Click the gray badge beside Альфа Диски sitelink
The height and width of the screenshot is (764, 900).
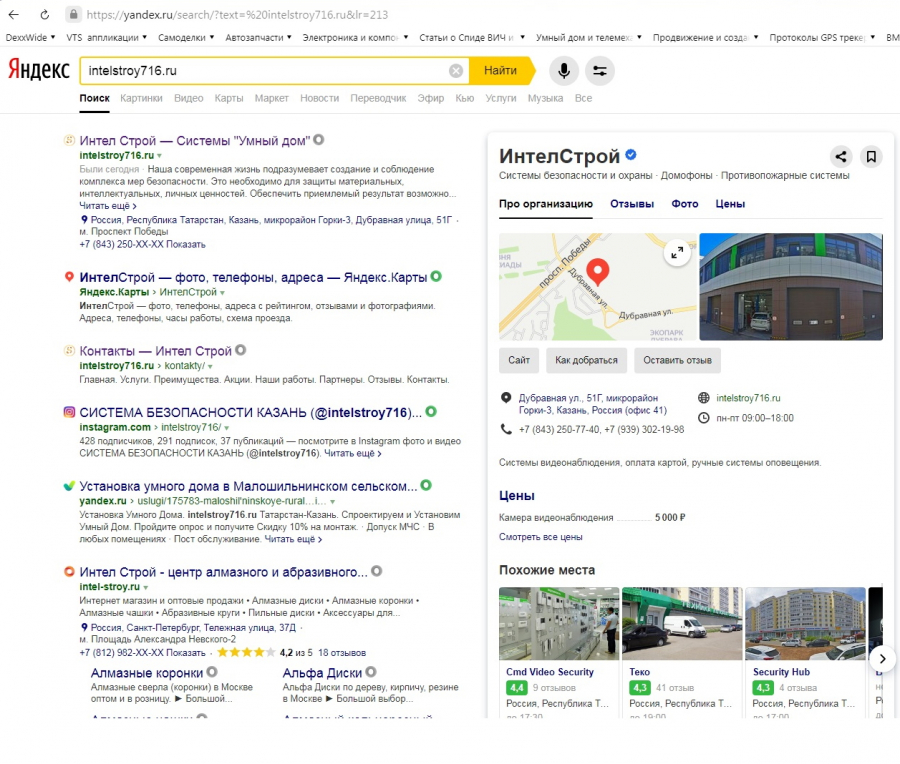pos(371,671)
